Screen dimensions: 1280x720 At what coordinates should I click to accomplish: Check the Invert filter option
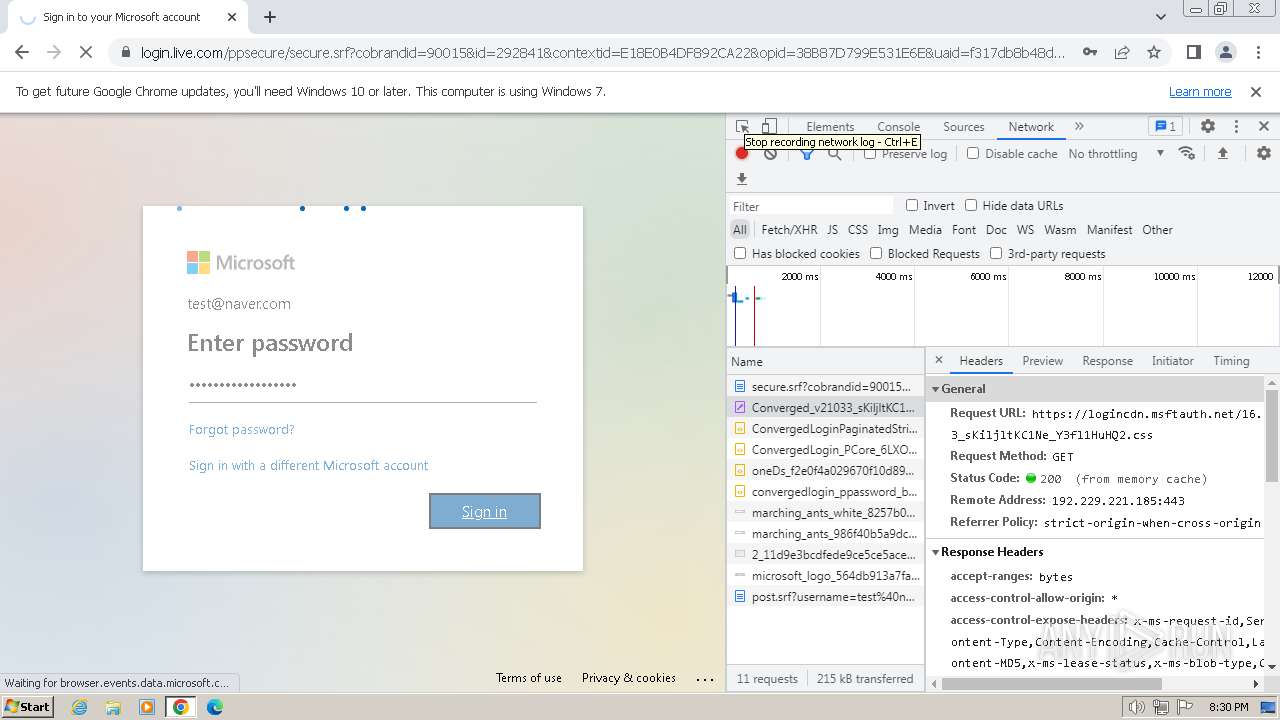tap(912, 205)
